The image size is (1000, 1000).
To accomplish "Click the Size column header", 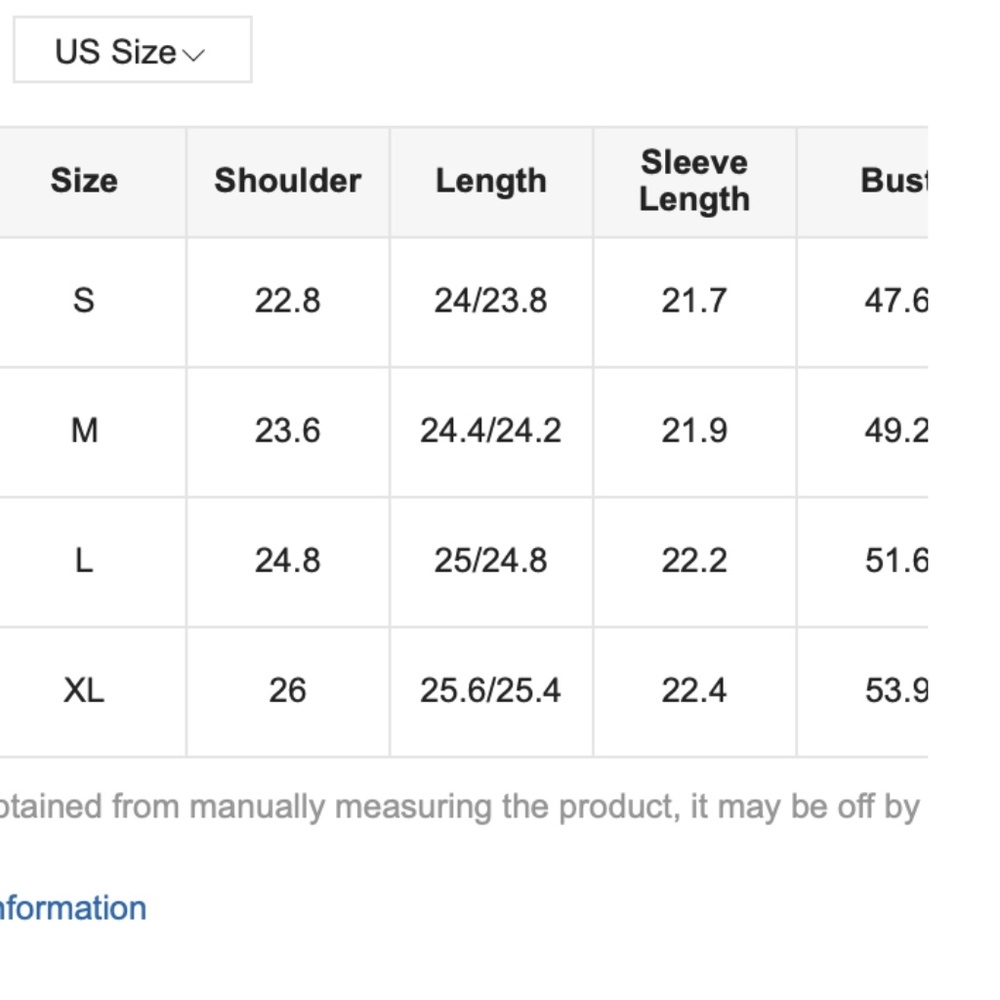I will pos(84,180).
